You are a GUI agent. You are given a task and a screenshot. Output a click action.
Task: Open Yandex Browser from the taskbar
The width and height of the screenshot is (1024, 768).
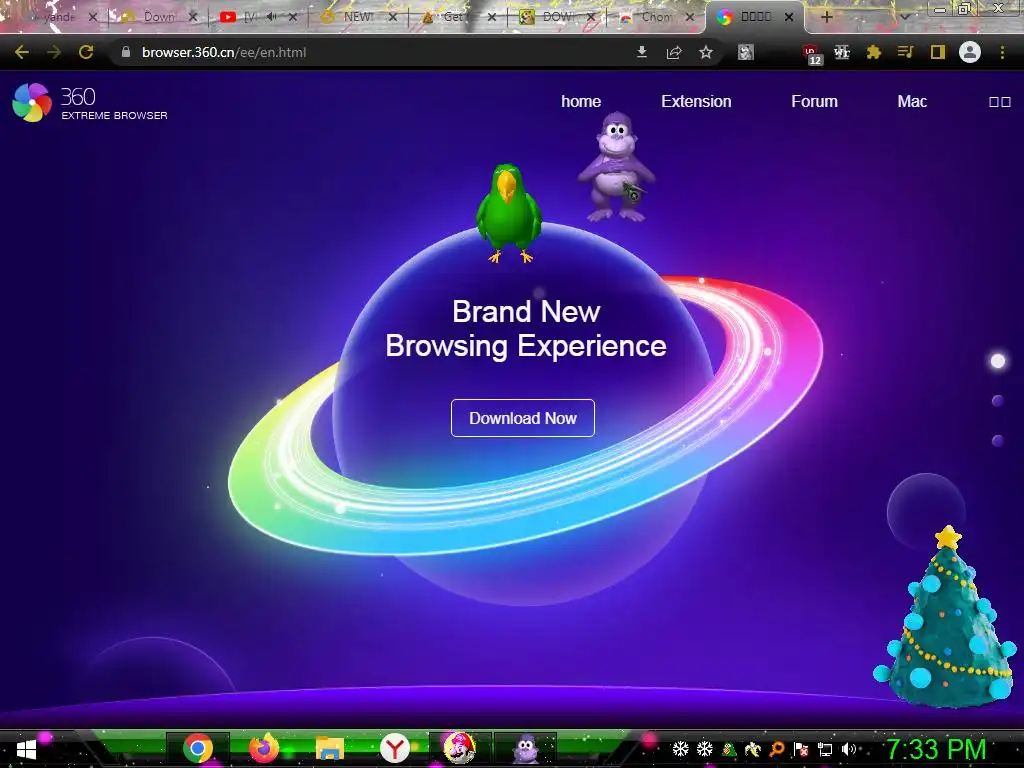point(395,748)
